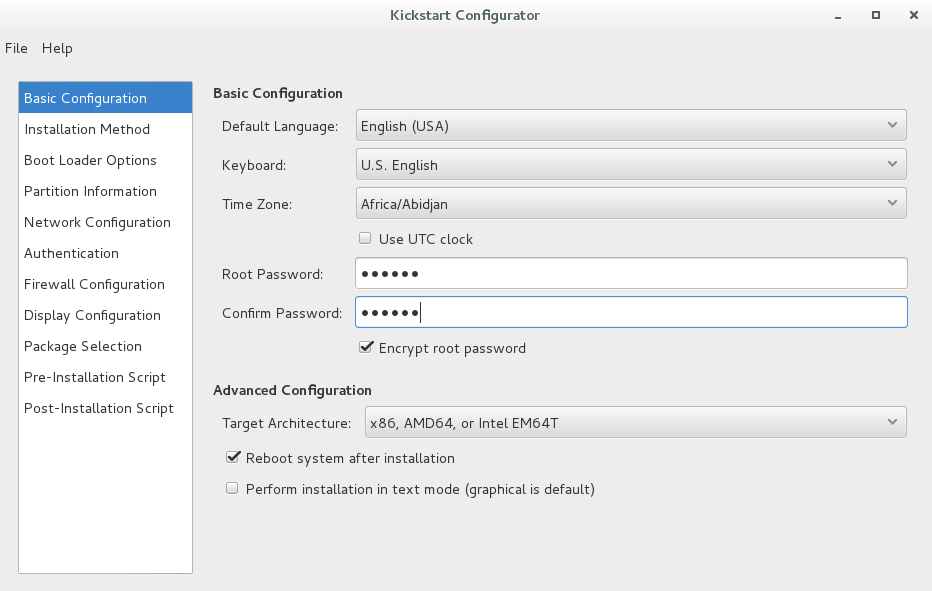Enable the Use UTC clock checkbox
This screenshot has width=932, height=591.
(366, 239)
